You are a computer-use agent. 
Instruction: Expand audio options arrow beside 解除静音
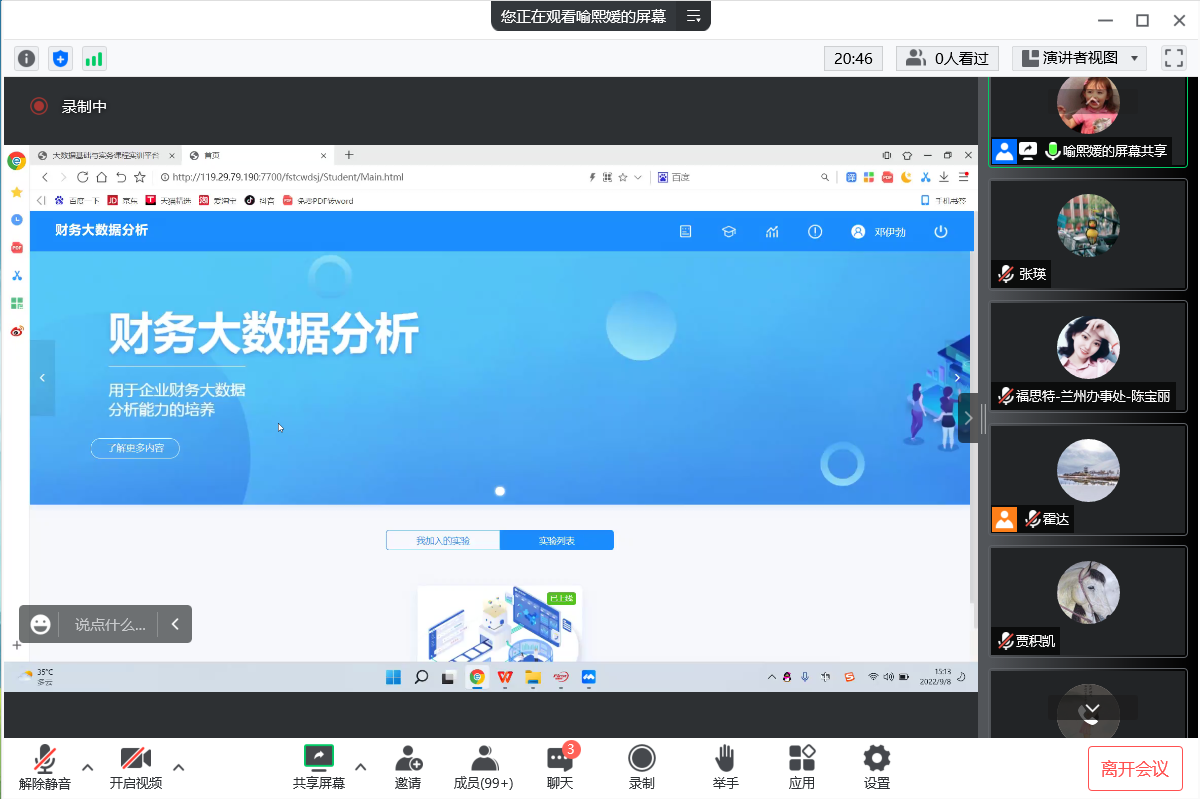click(x=88, y=767)
